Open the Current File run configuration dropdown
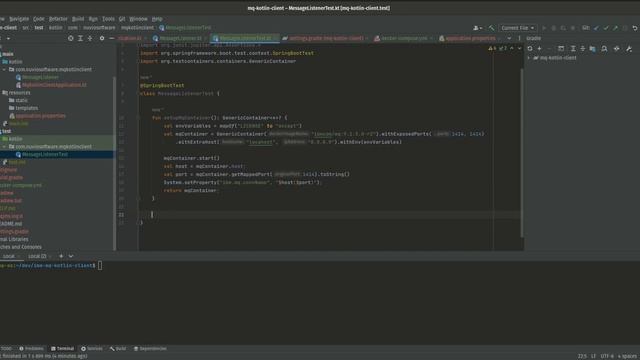 click(x=518, y=28)
